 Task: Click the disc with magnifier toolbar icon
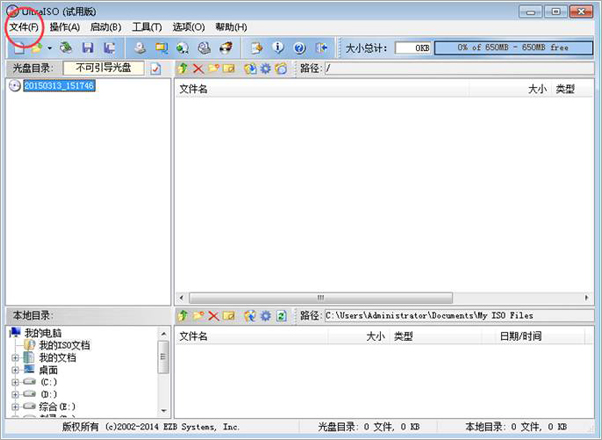coord(204,48)
